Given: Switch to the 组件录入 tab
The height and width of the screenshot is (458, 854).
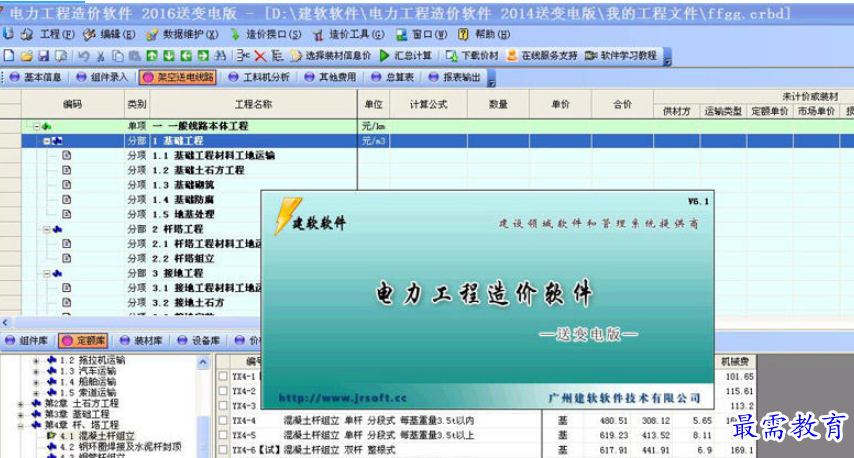Looking at the screenshot, I should tap(102, 77).
